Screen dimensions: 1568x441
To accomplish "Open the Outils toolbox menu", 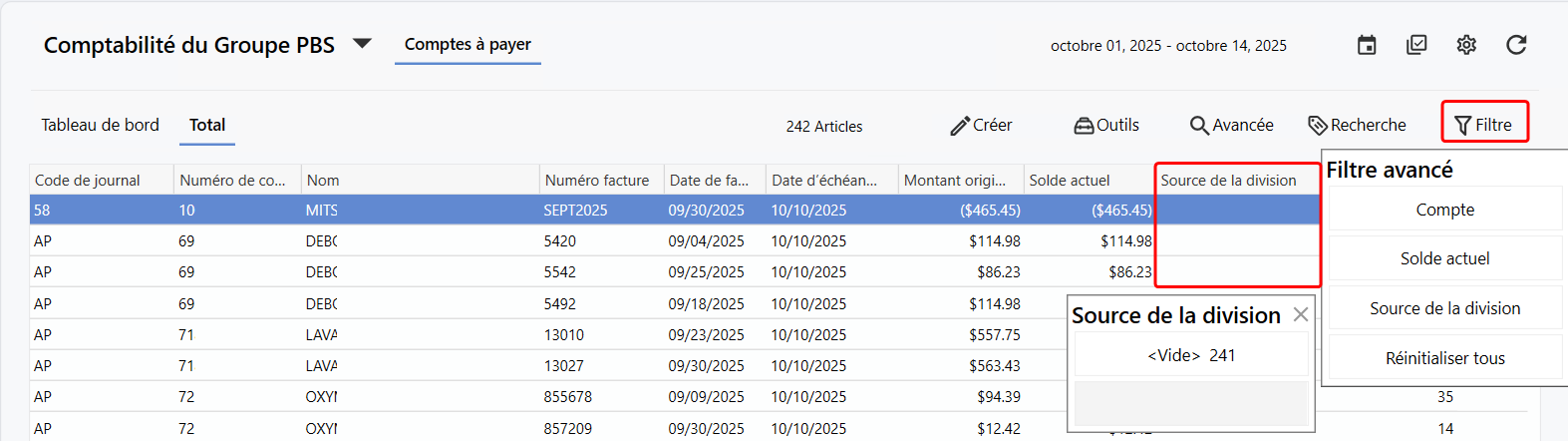I will (1106, 126).
